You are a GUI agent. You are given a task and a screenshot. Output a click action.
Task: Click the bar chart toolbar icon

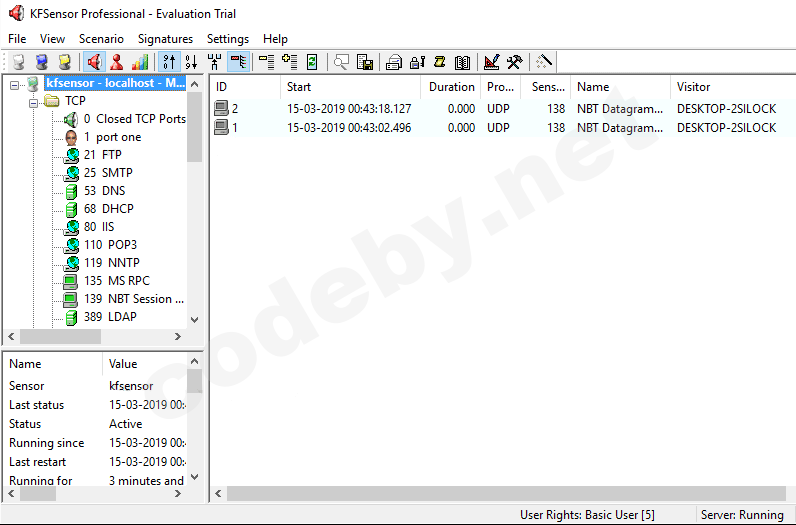click(x=140, y=62)
